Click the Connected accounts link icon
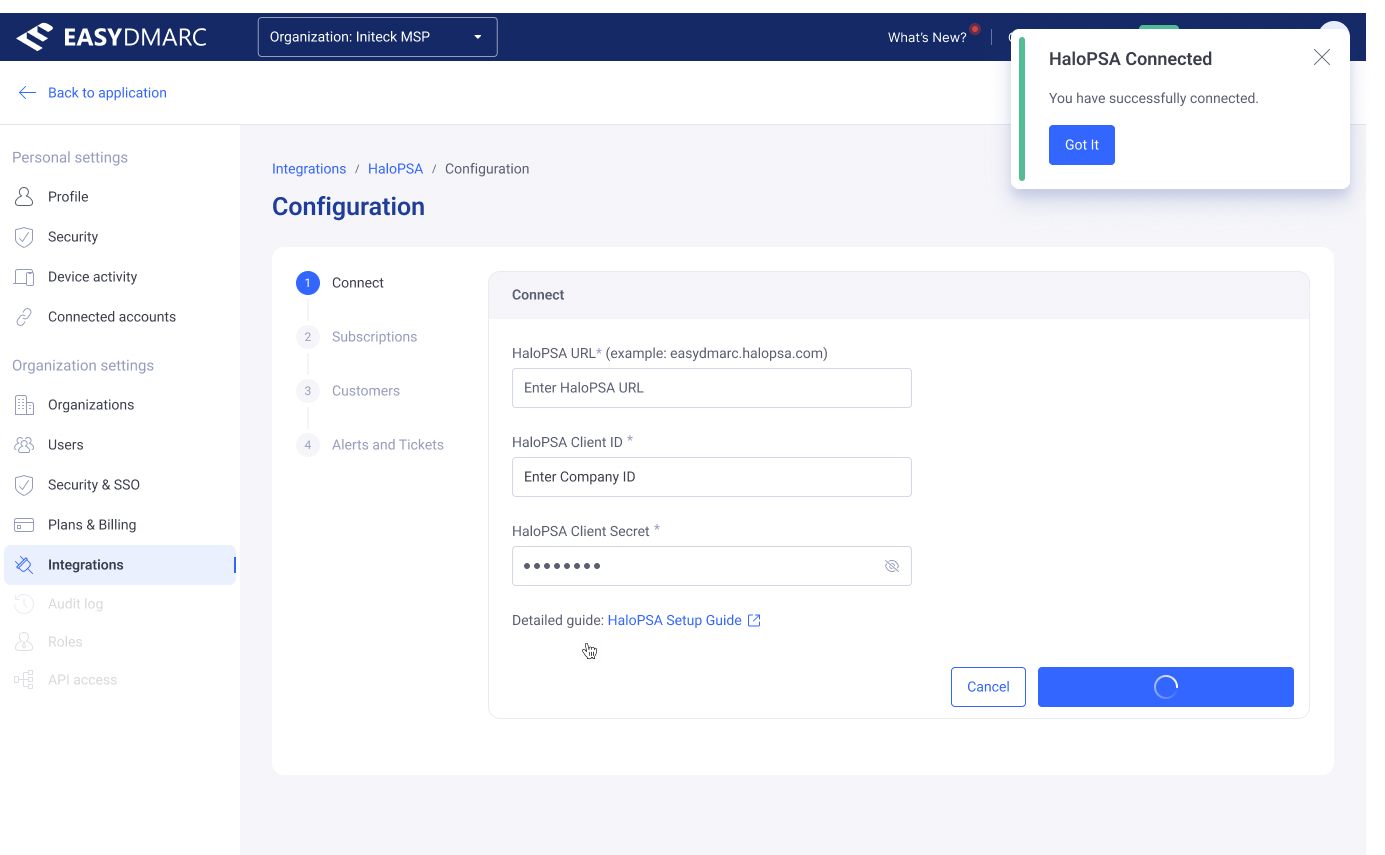This screenshot has height=855, width=1385. (x=24, y=317)
